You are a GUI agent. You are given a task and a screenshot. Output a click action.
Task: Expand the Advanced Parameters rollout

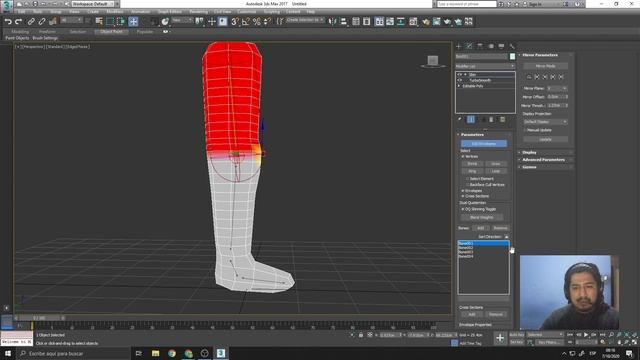pos(543,160)
